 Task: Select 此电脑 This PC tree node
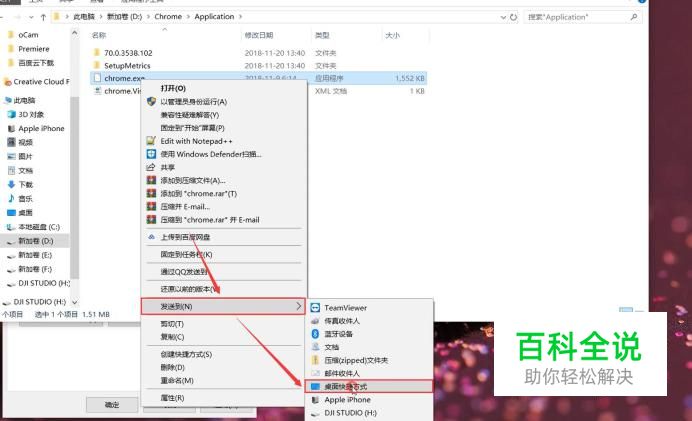click(24, 100)
